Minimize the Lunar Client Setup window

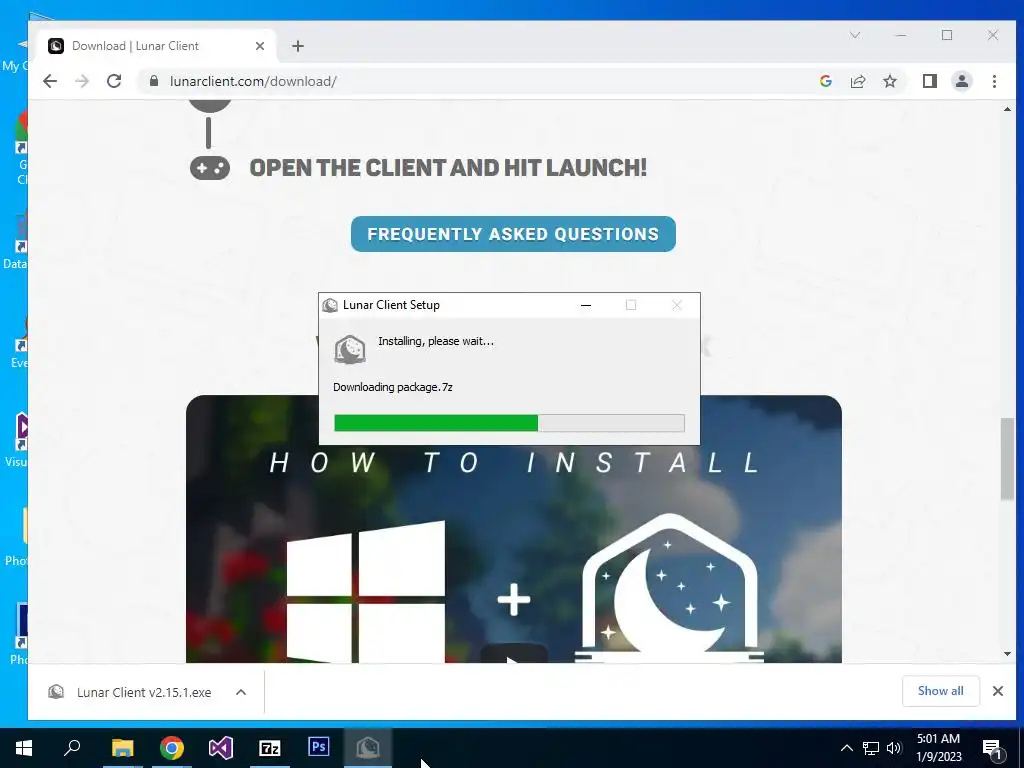[586, 305]
